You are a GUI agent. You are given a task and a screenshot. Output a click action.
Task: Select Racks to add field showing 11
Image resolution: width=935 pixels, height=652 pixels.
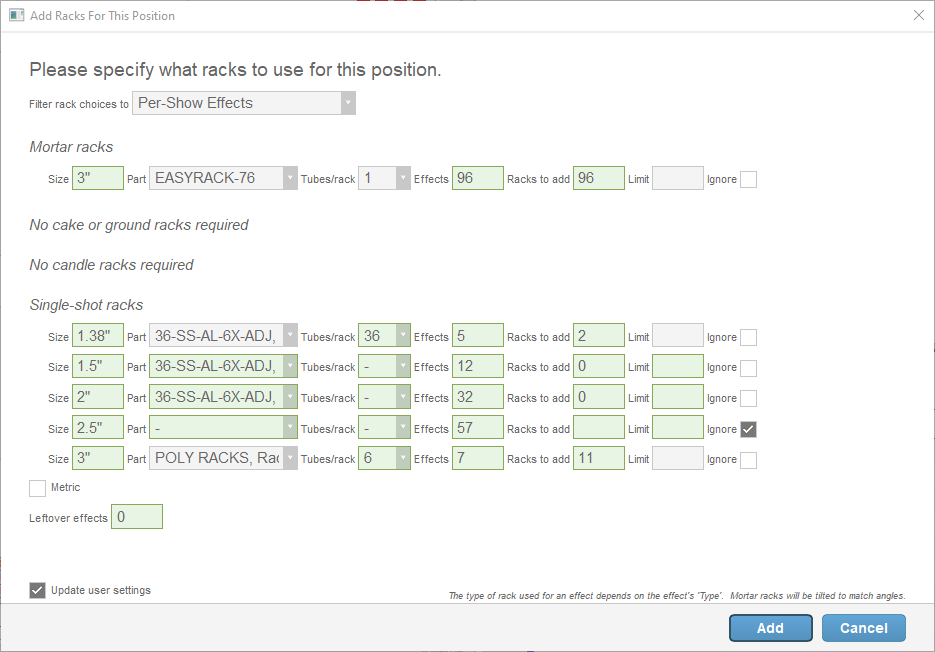tap(598, 459)
